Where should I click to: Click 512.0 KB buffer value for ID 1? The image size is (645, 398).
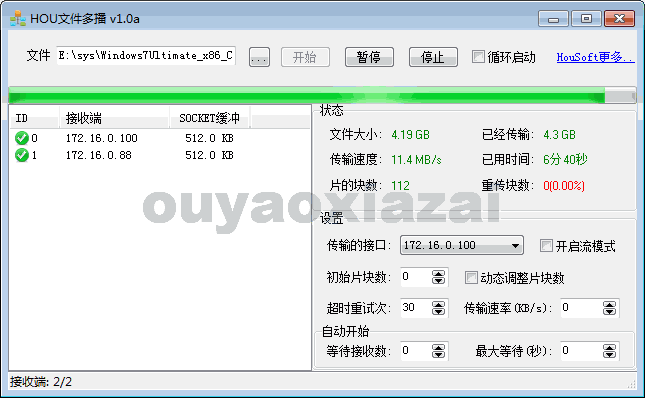[x=209, y=155]
